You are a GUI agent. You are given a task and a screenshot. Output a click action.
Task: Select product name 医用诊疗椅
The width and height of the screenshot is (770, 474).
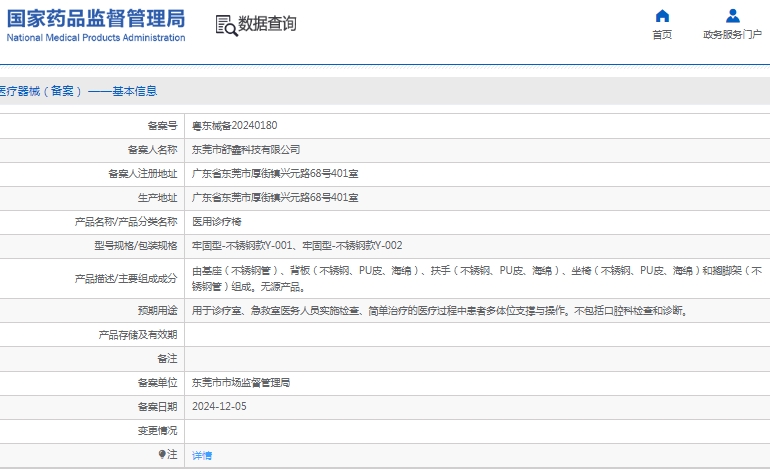coord(217,222)
